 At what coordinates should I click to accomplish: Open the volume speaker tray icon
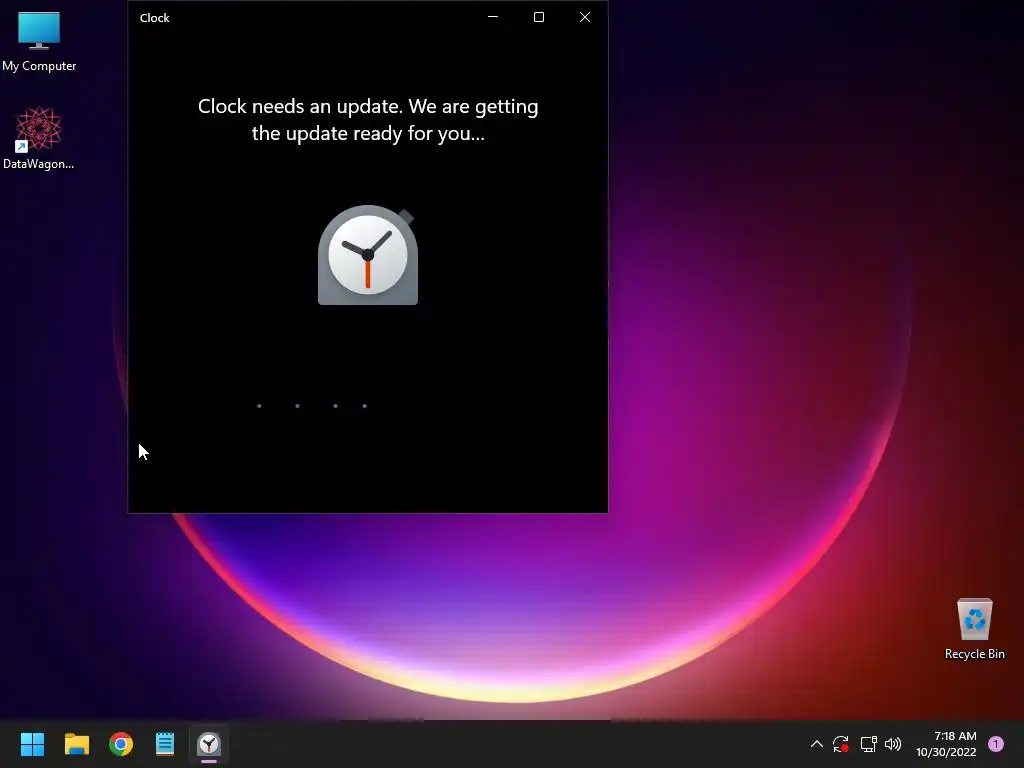coord(893,744)
